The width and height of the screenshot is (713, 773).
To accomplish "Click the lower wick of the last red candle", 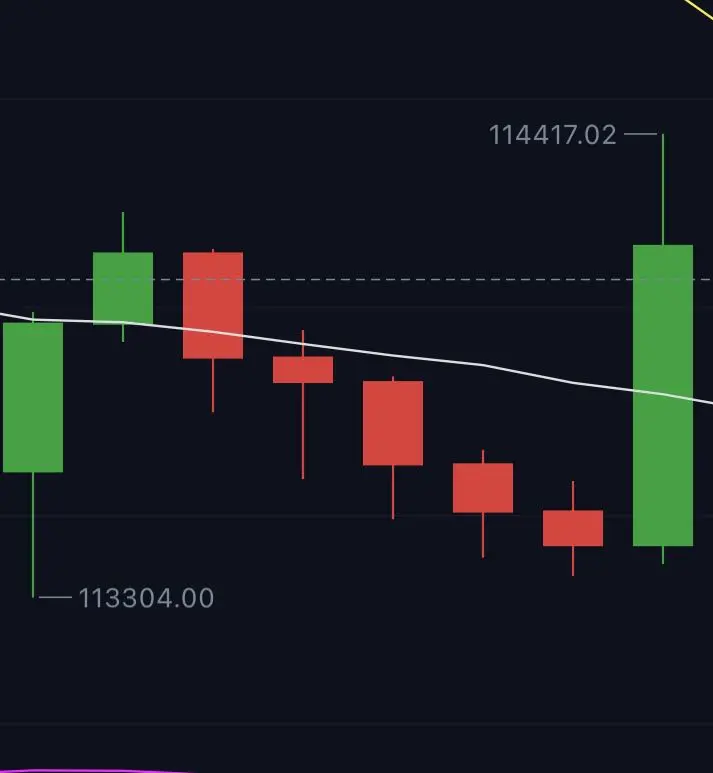I will (572, 561).
